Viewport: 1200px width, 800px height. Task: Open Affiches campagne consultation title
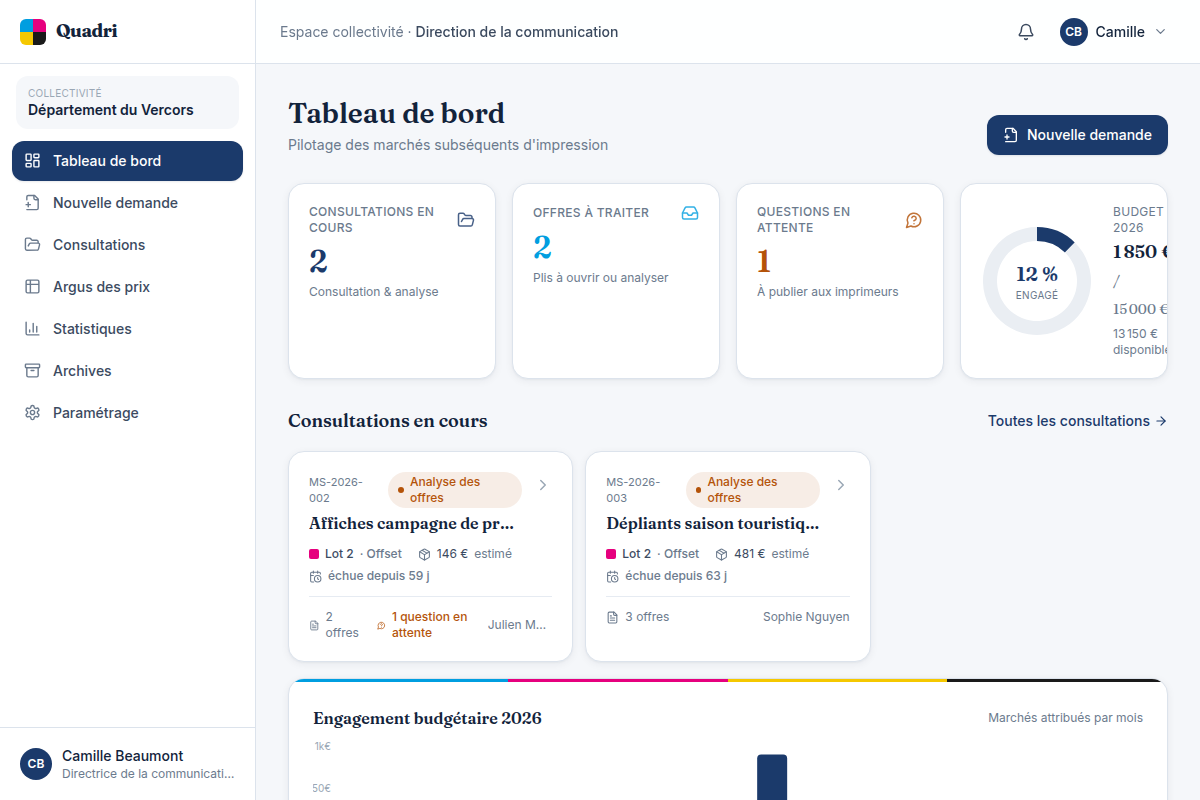coord(411,523)
